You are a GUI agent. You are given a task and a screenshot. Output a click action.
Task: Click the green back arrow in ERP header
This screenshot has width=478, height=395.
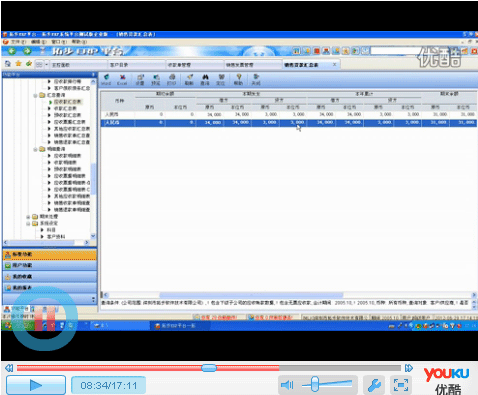pyautogui.click(x=12, y=51)
